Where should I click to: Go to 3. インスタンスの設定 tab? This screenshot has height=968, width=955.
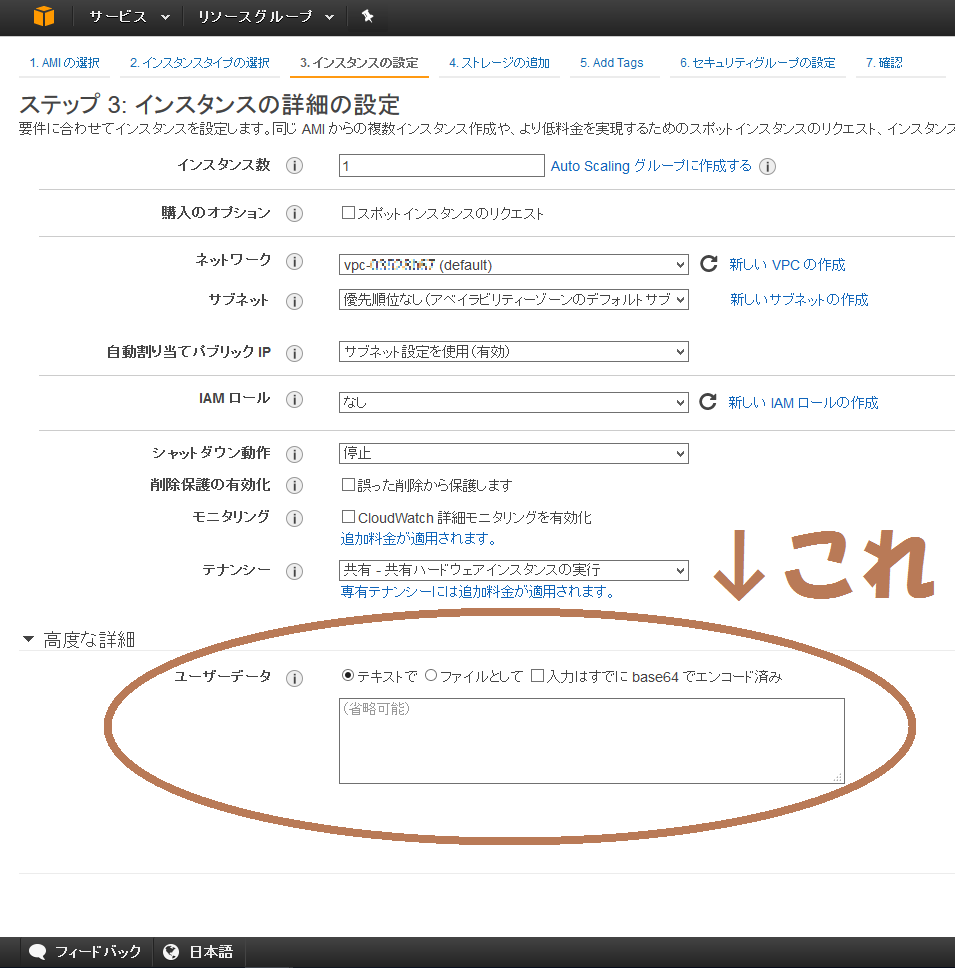pyautogui.click(x=359, y=63)
